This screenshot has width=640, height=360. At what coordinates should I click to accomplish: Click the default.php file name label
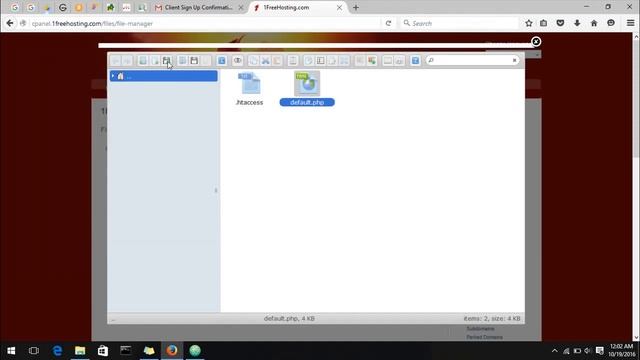pyautogui.click(x=307, y=102)
